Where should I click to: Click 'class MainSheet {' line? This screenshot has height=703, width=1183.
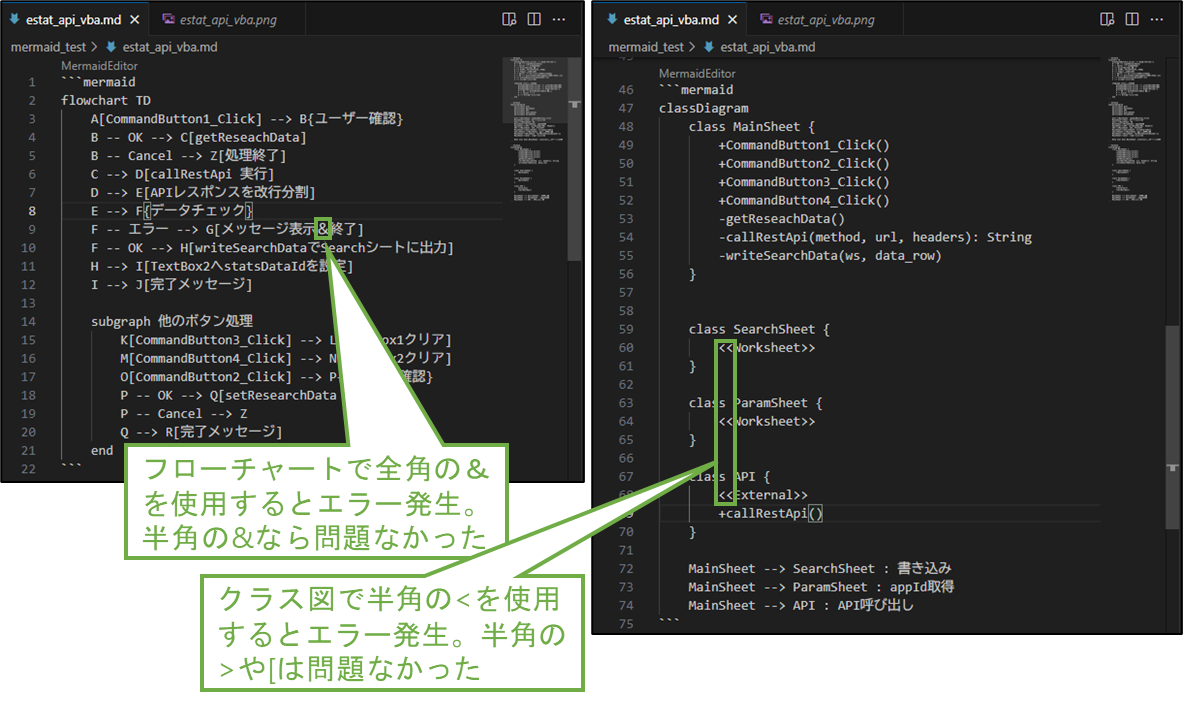point(751,127)
